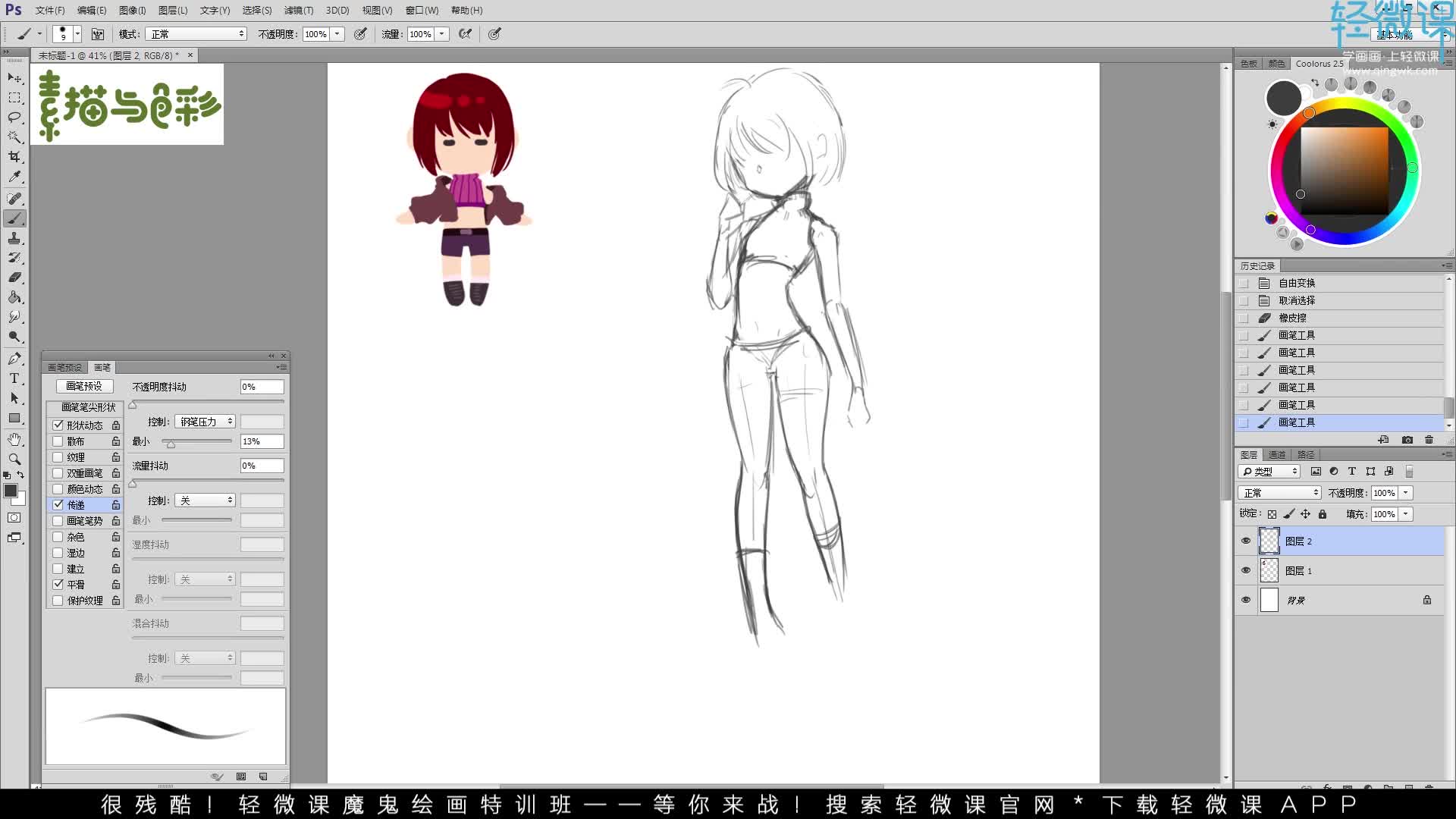Click the 画笔预设 button
The width and height of the screenshot is (1456, 819).
pyautogui.click(x=84, y=386)
